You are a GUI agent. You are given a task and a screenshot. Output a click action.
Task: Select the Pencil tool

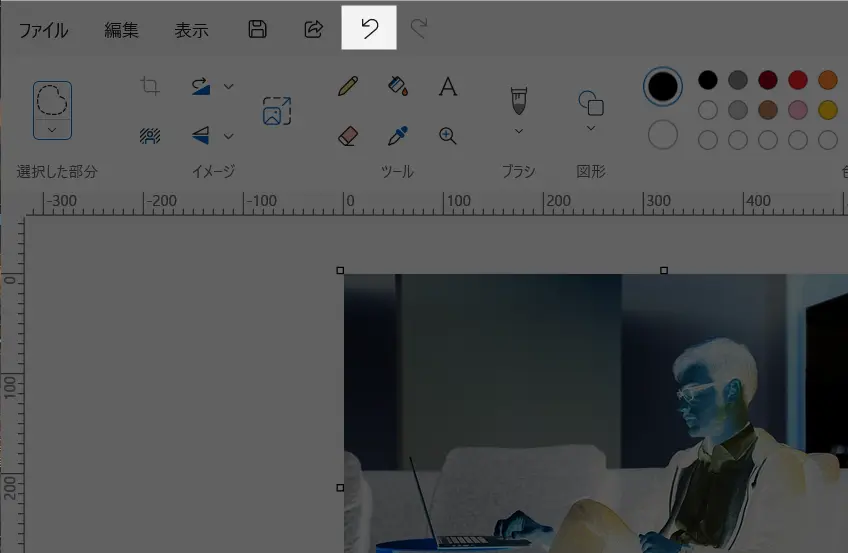348,86
